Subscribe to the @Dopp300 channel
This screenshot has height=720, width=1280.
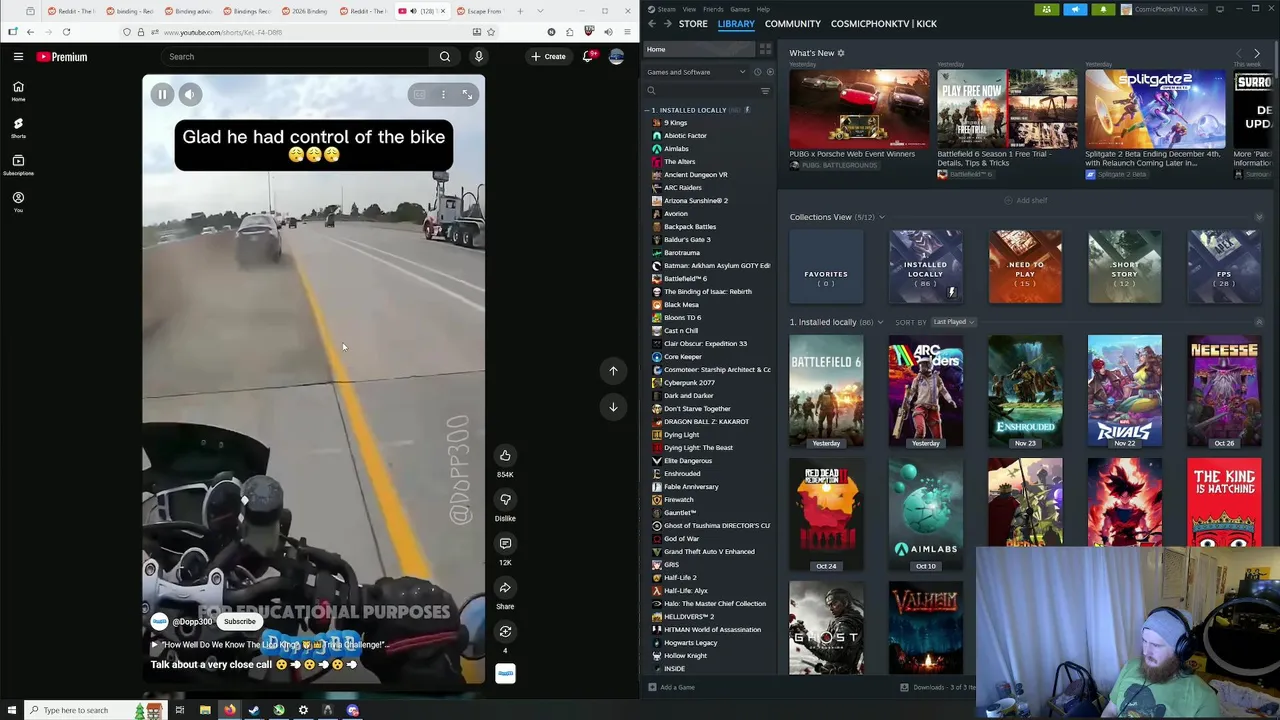click(240, 622)
